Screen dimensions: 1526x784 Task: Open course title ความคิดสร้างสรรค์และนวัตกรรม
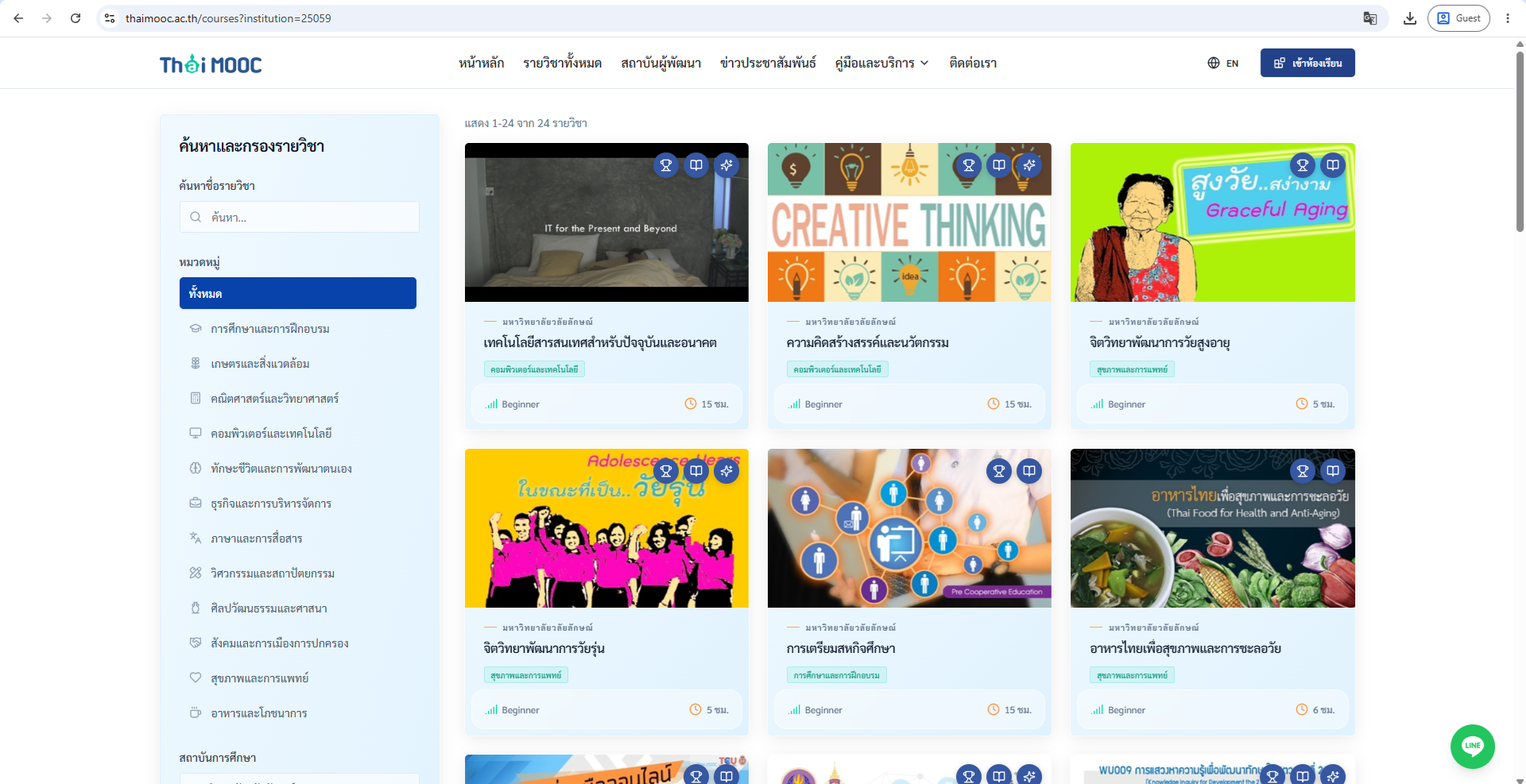click(868, 343)
